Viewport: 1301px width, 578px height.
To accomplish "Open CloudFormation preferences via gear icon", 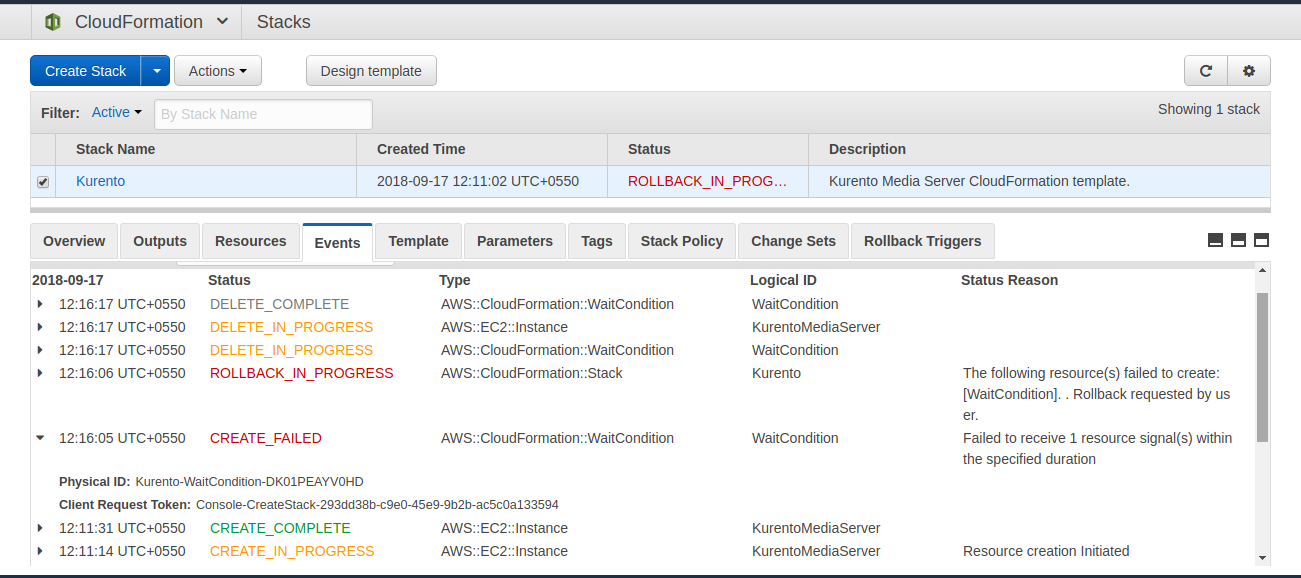I will (1248, 70).
